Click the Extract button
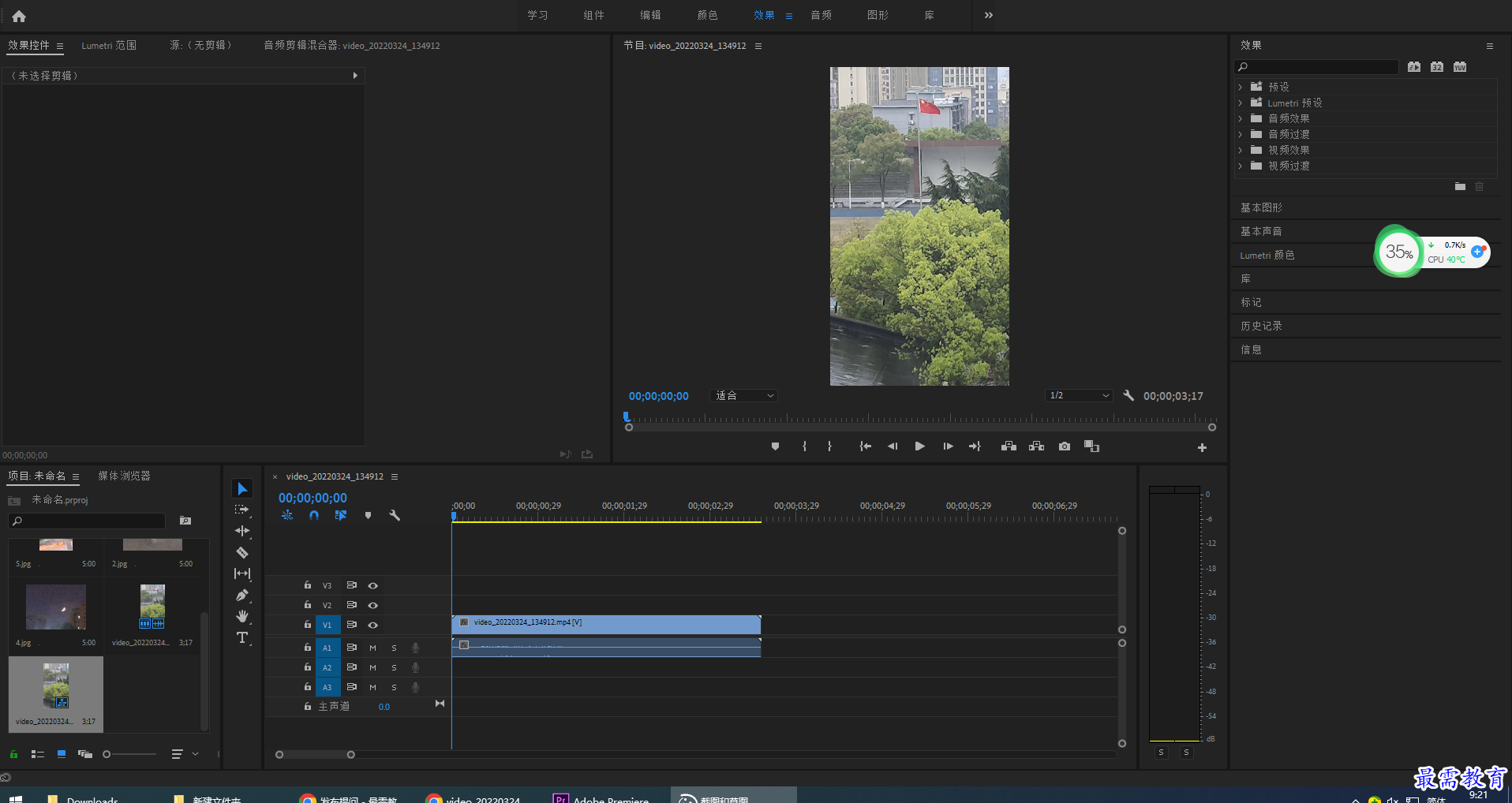The width and height of the screenshot is (1512, 803). 1036,446
